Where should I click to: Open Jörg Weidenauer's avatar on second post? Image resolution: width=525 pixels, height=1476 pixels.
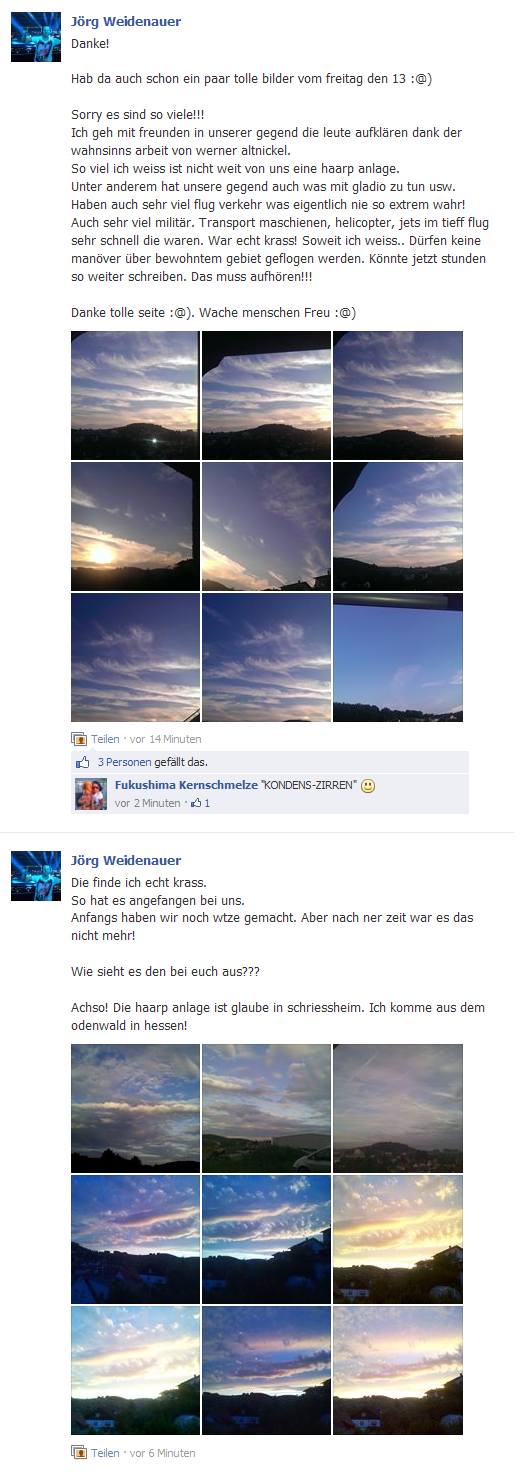coord(36,876)
